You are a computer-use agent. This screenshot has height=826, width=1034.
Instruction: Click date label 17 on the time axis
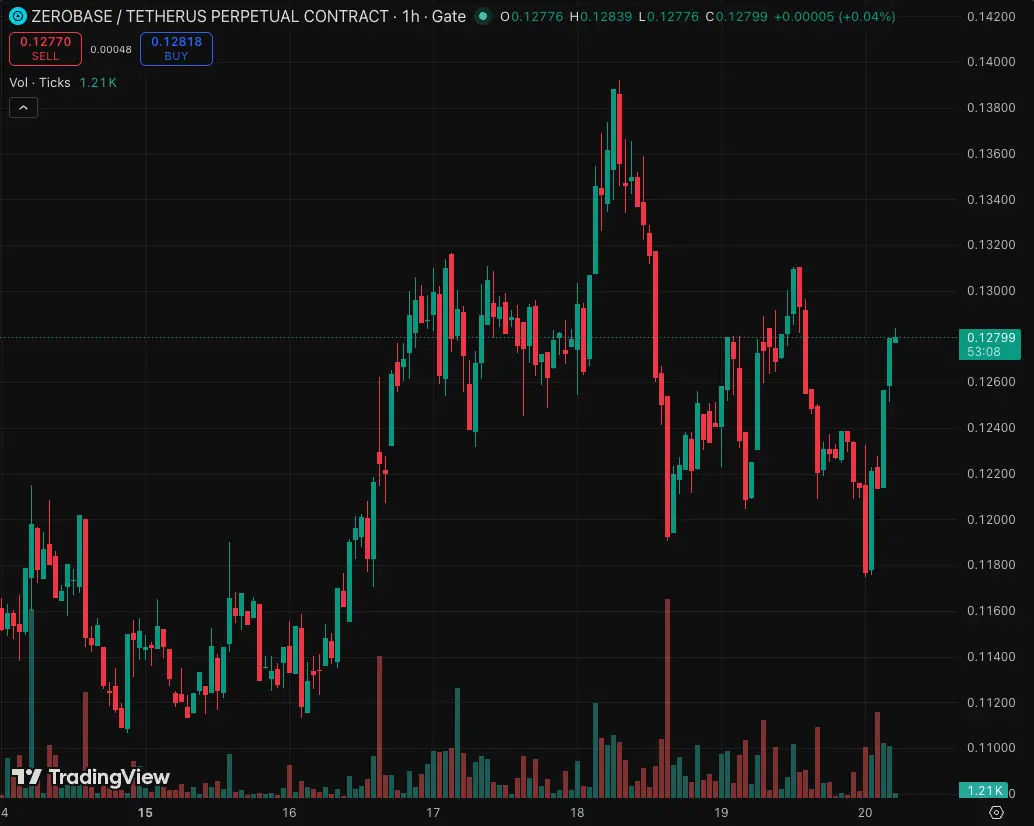coord(433,813)
